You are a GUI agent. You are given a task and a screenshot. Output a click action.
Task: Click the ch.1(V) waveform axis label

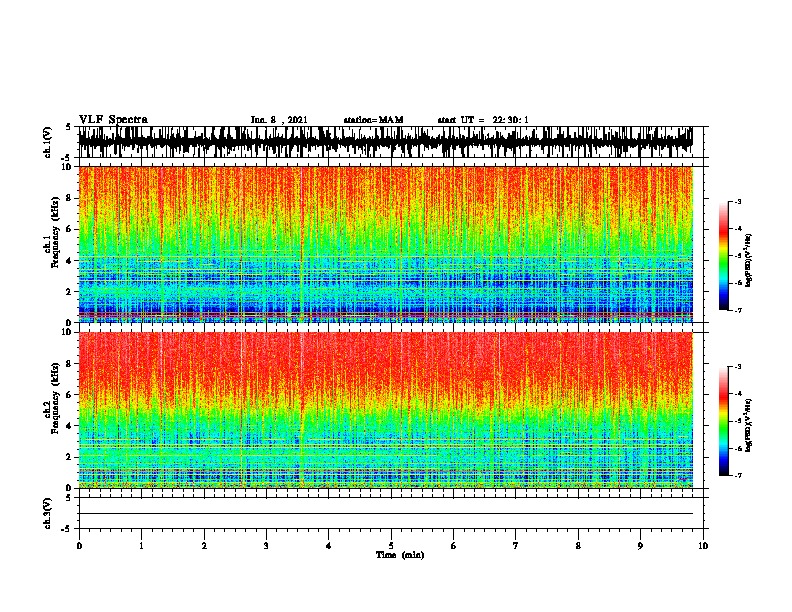(x=47, y=142)
